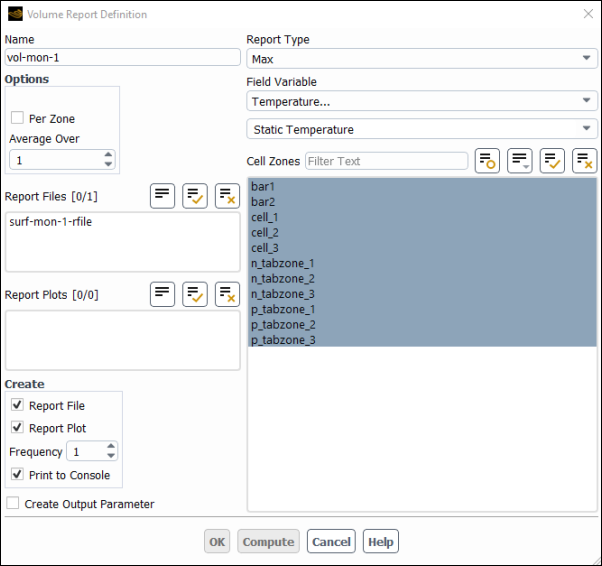This screenshot has width=602, height=566.
Task: Deselect all Cell Zones icon
Action: [584, 161]
